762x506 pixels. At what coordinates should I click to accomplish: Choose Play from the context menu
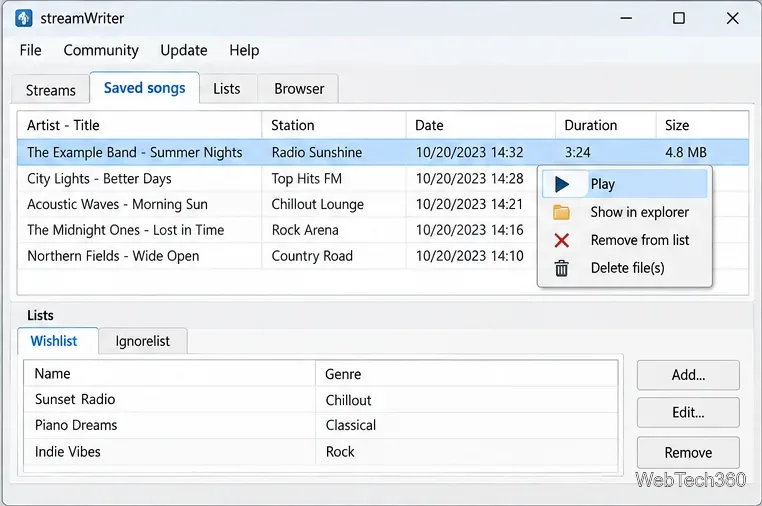[624, 184]
